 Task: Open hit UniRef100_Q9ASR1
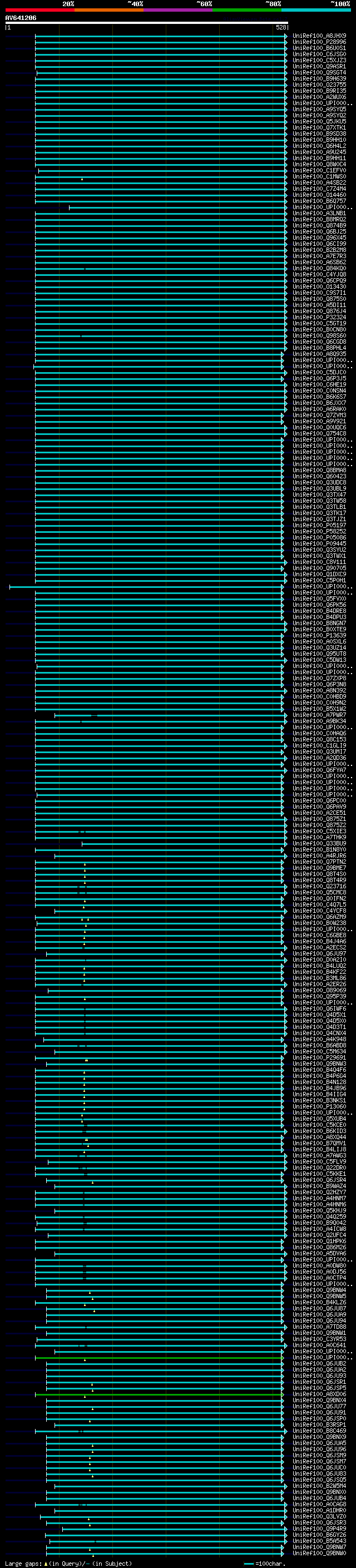(319, 66)
